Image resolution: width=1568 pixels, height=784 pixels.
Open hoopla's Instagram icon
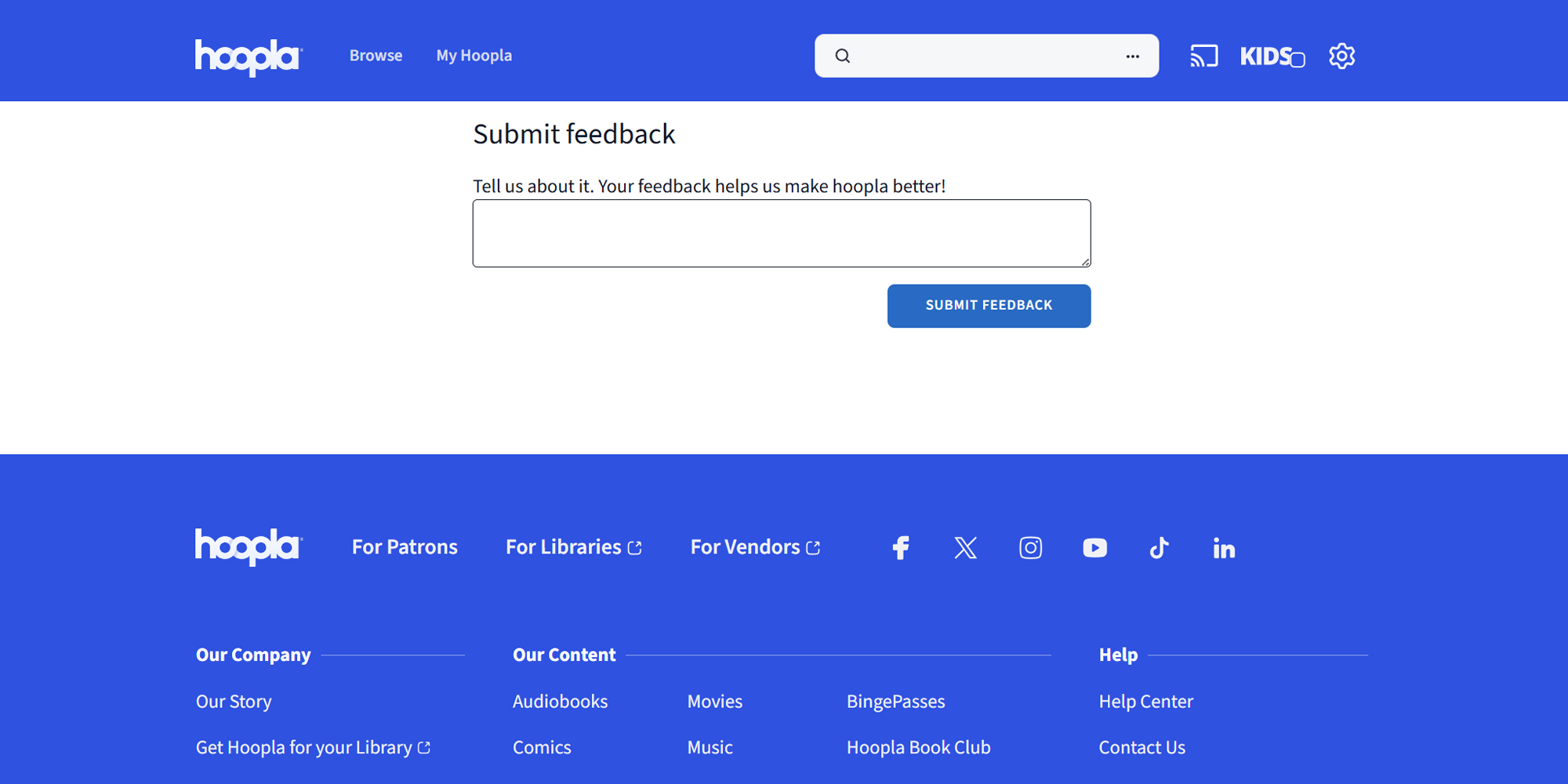[x=1030, y=547]
